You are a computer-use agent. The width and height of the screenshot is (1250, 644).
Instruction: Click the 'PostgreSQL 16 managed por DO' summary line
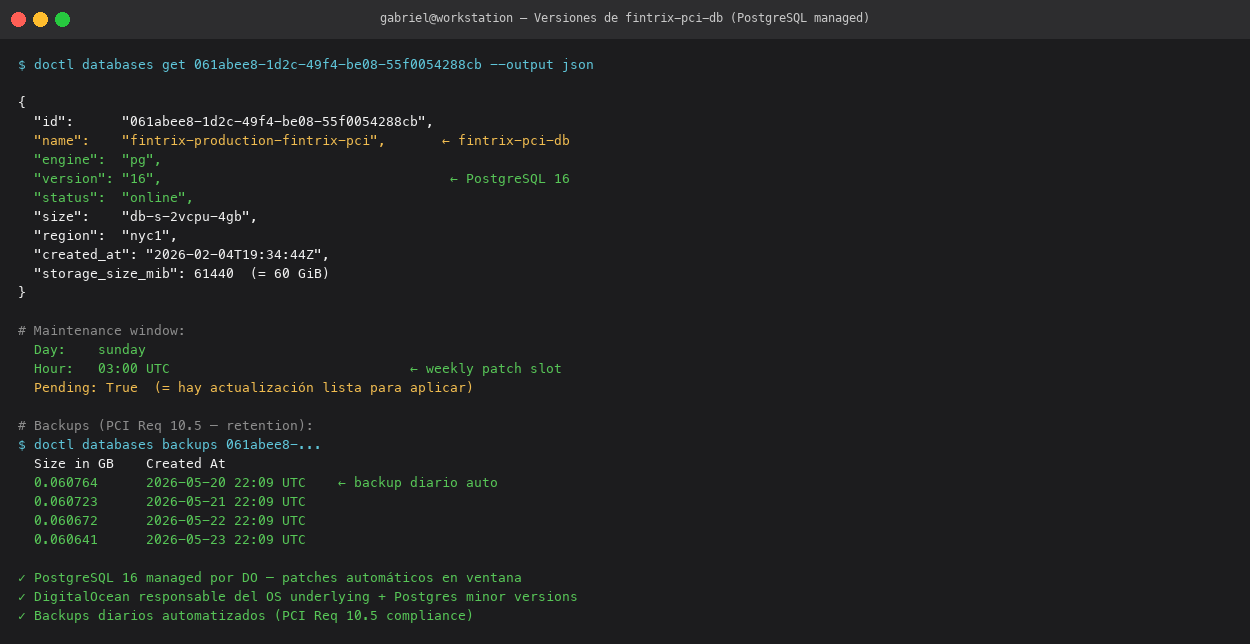[270, 577]
